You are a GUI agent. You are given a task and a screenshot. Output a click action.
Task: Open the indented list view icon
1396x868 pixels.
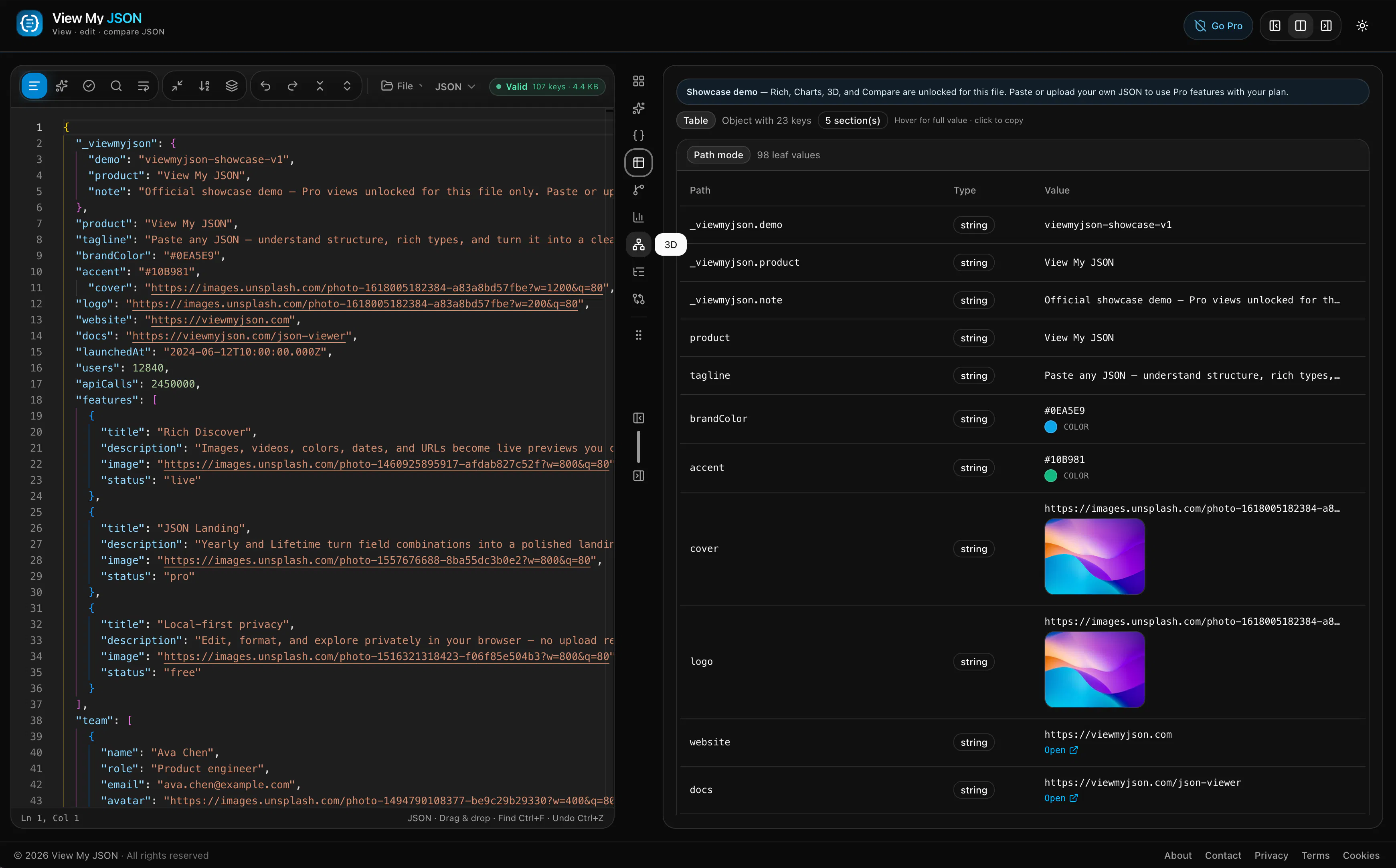[639, 272]
